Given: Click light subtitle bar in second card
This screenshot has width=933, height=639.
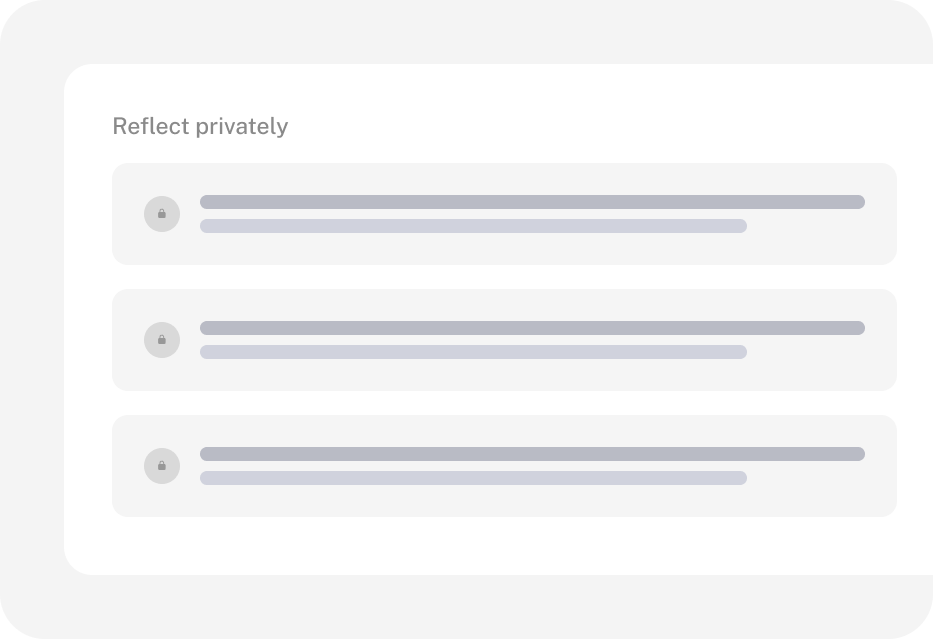Looking at the screenshot, I should pos(474,352).
